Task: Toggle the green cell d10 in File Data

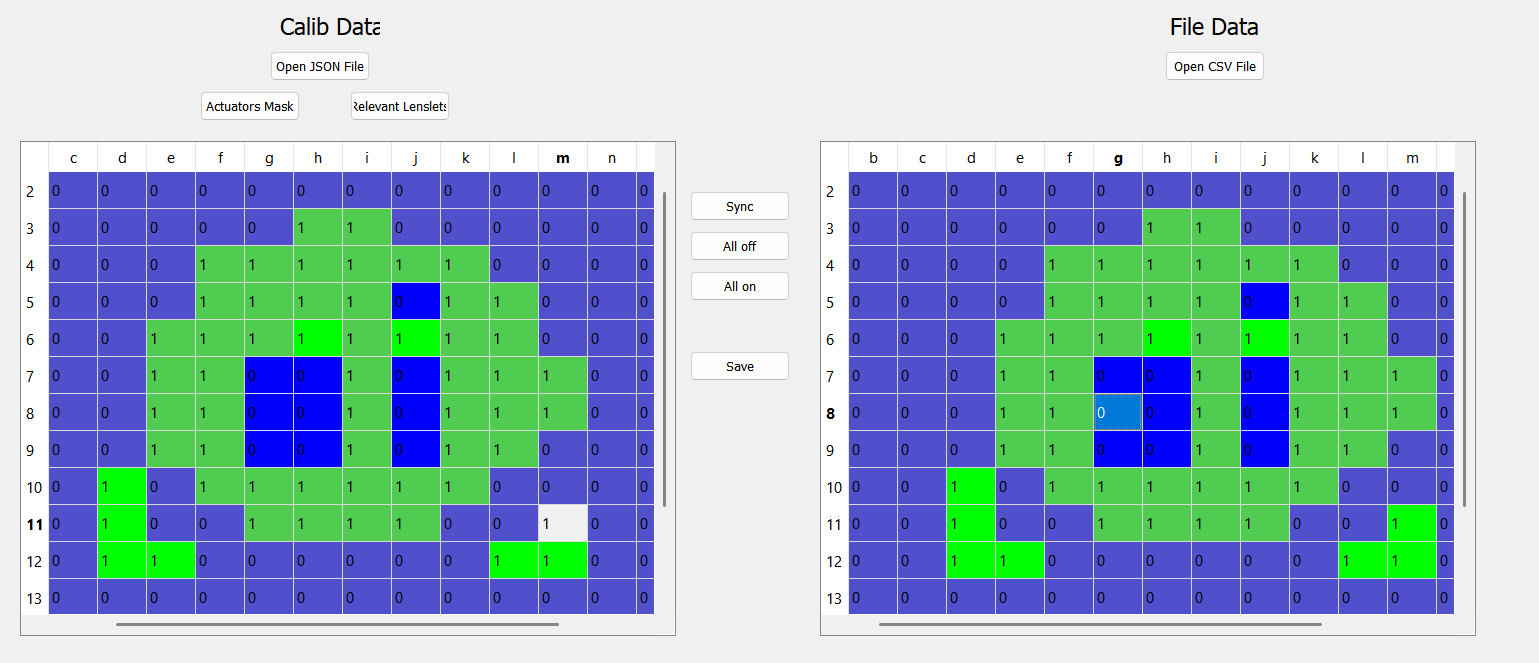Action: [970, 487]
